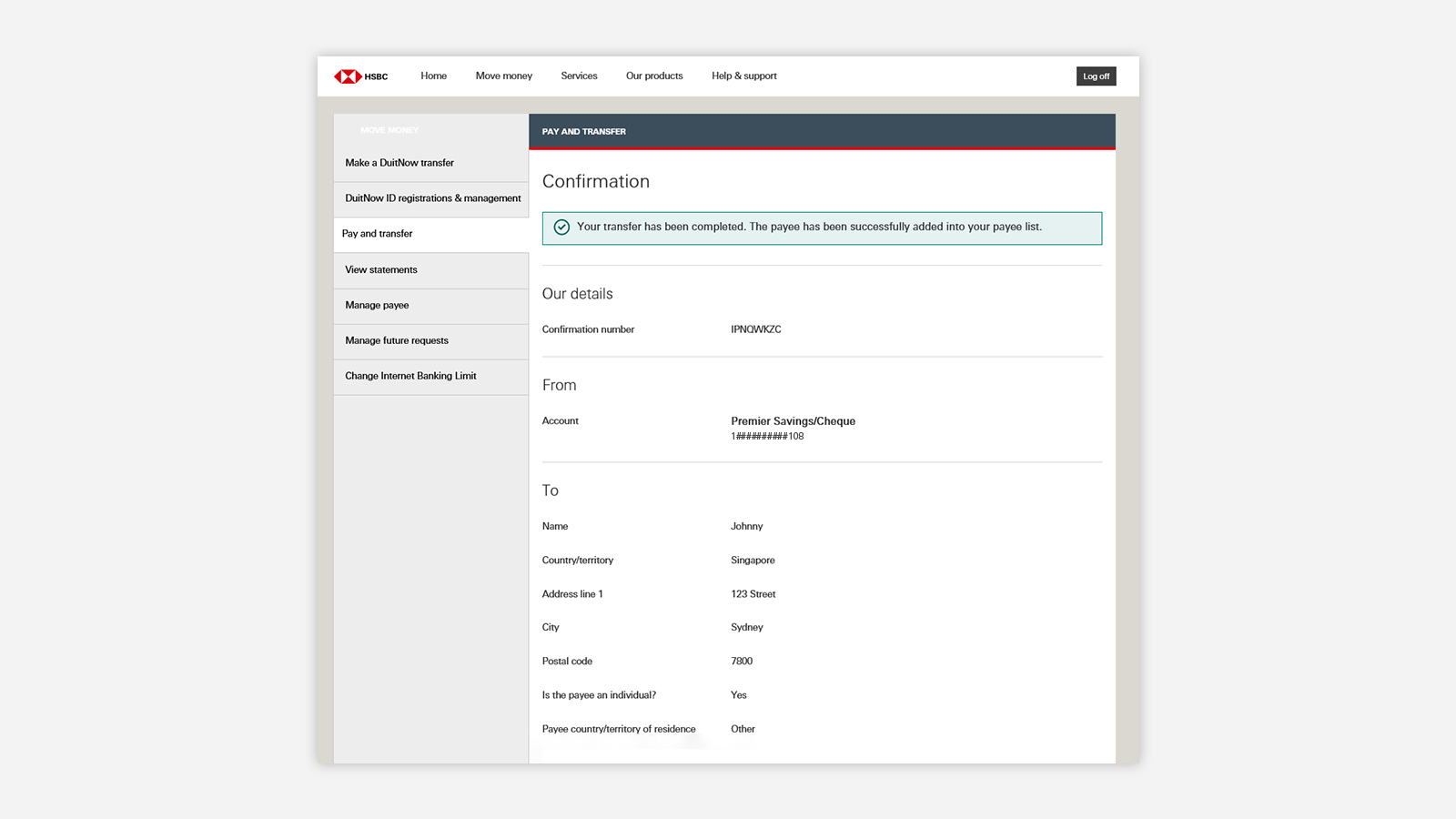Click the 123 Street address value
Screen dimensions: 1456x819
(x=753, y=594)
